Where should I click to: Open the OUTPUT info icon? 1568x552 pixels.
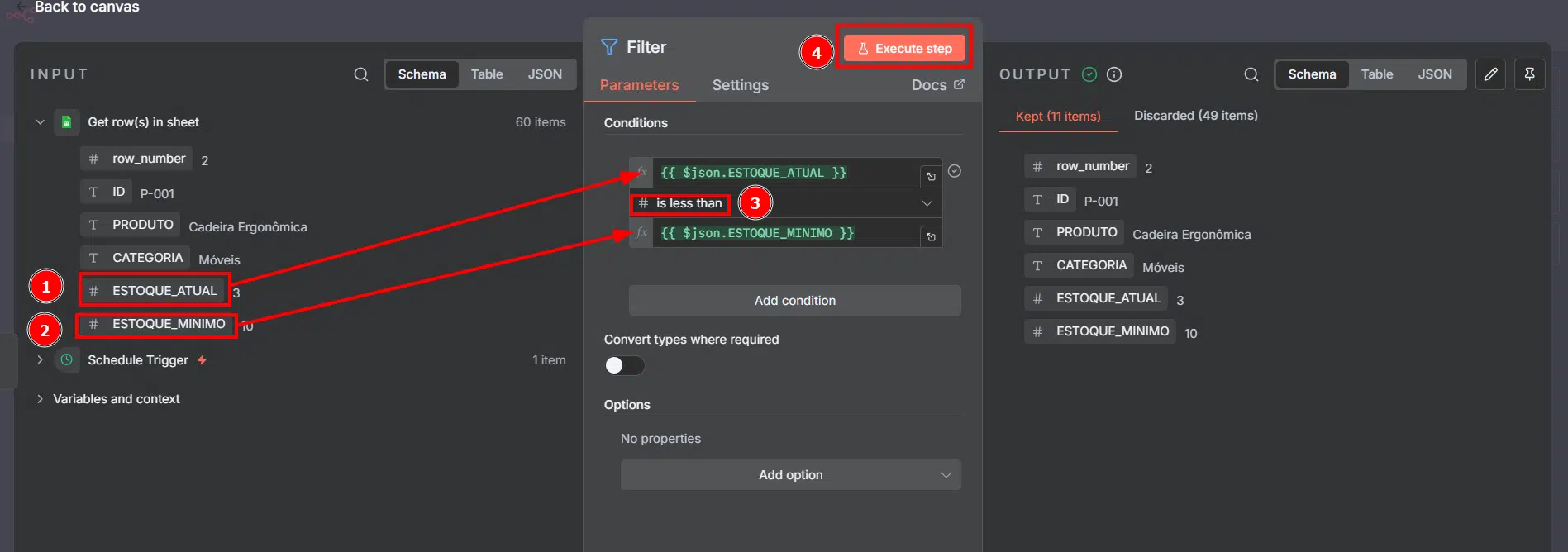click(1114, 74)
